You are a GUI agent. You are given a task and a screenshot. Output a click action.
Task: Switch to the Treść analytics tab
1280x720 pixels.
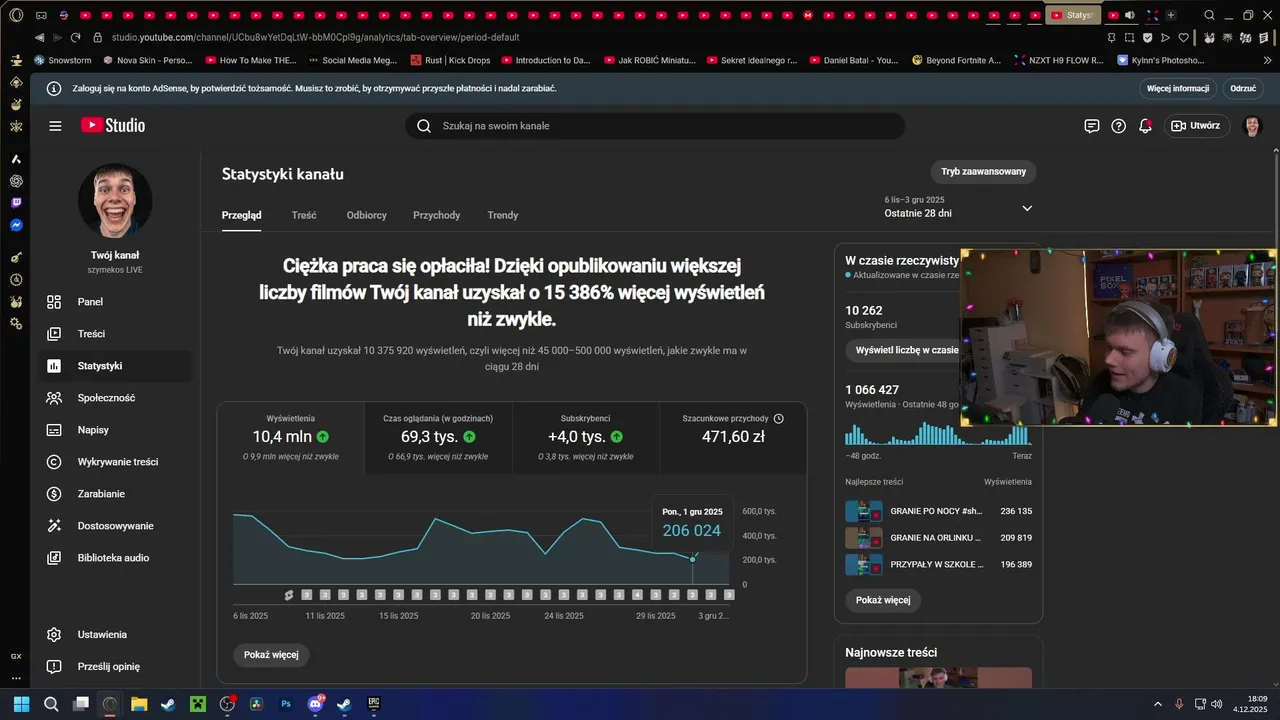coord(304,215)
